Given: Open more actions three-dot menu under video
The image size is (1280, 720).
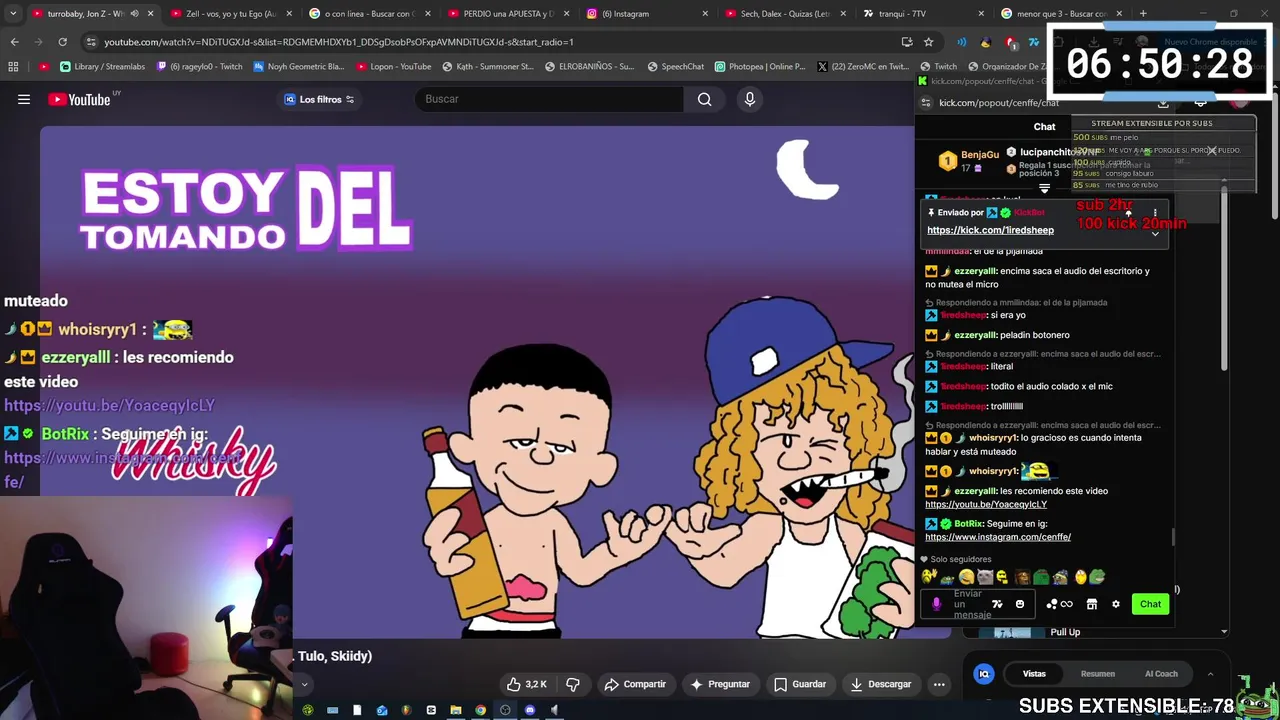Looking at the screenshot, I should click(x=939, y=684).
